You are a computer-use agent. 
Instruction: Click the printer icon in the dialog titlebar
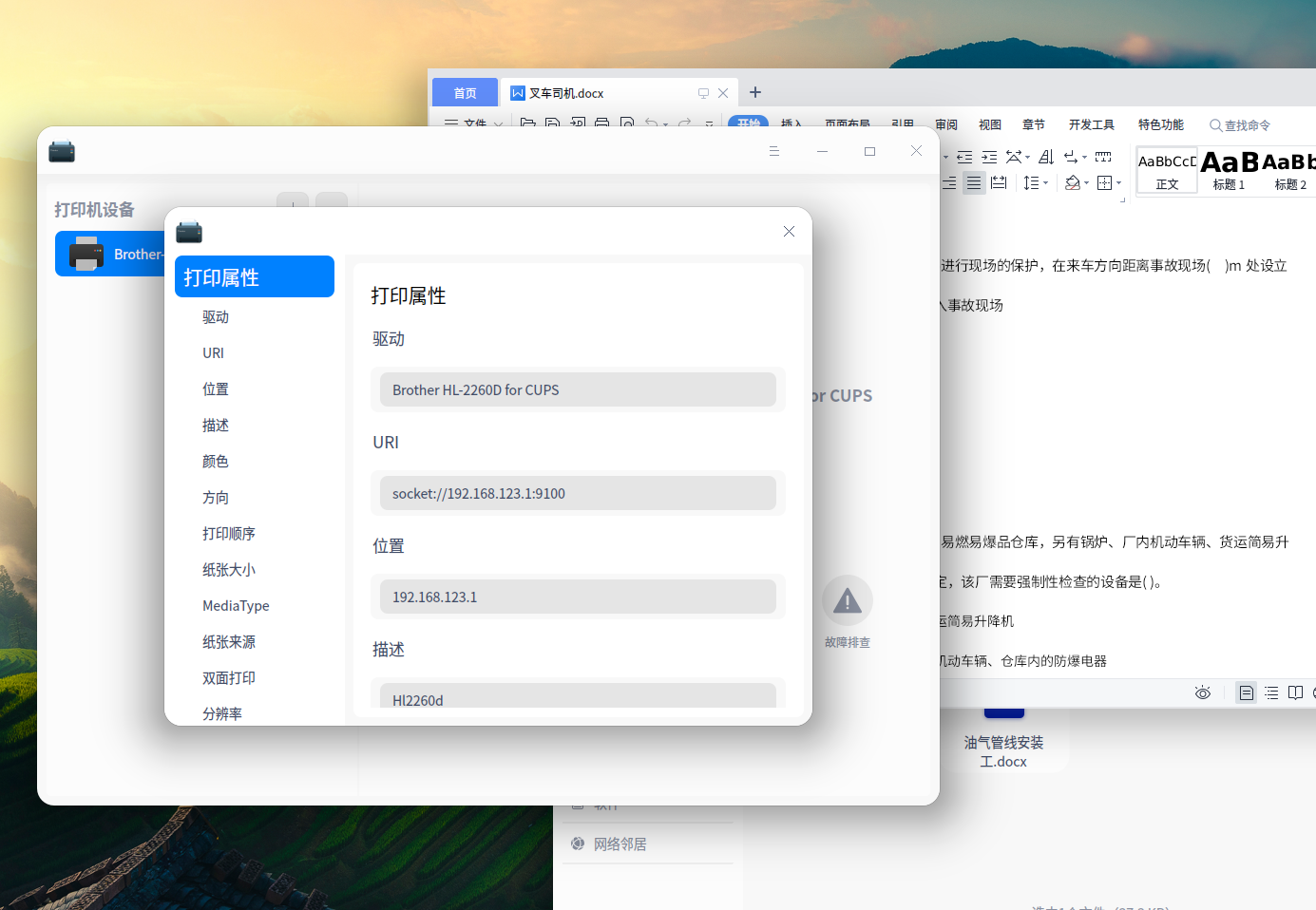point(188,231)
